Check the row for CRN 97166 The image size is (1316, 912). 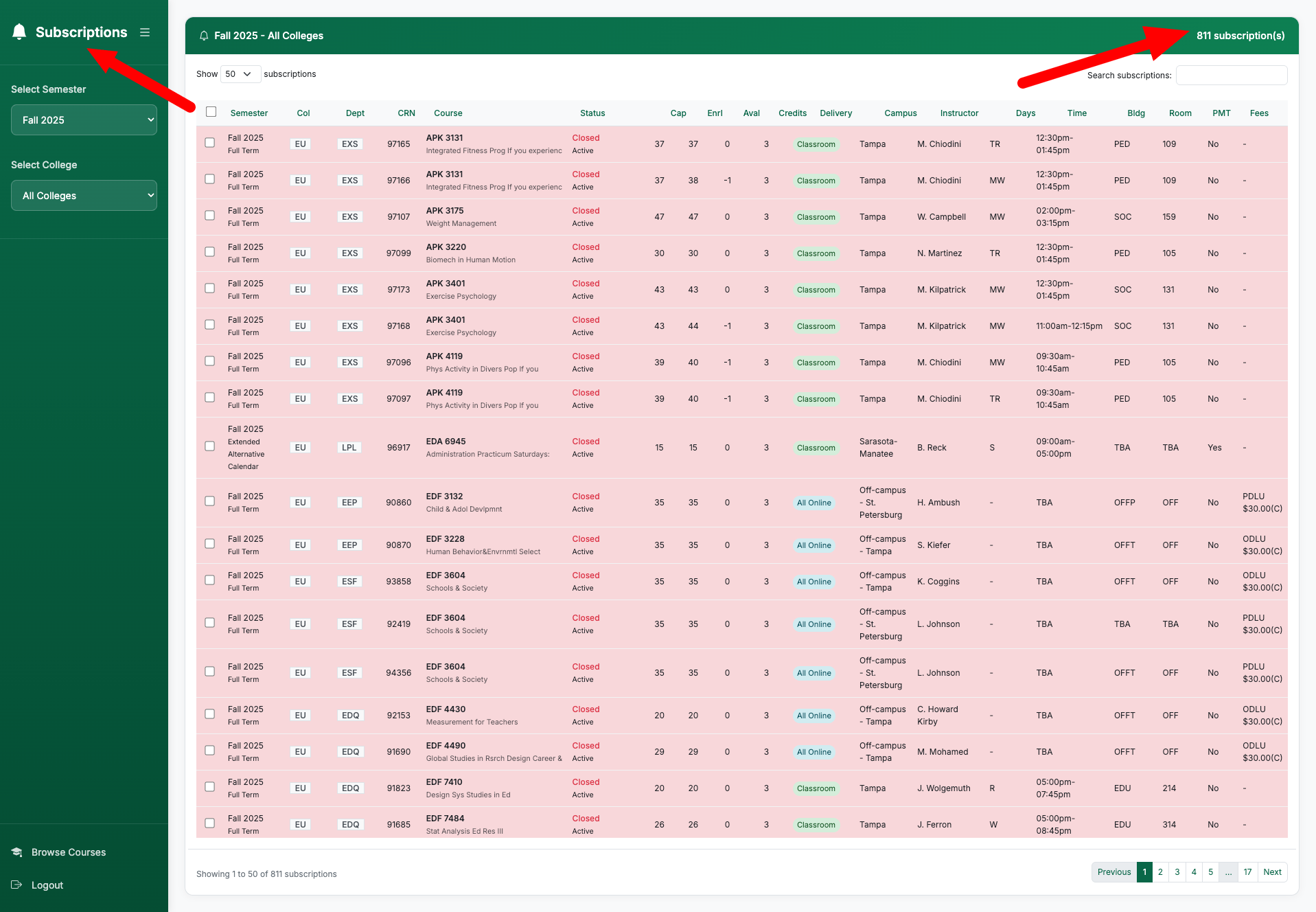pyautogui.click(x=210, y=179)
